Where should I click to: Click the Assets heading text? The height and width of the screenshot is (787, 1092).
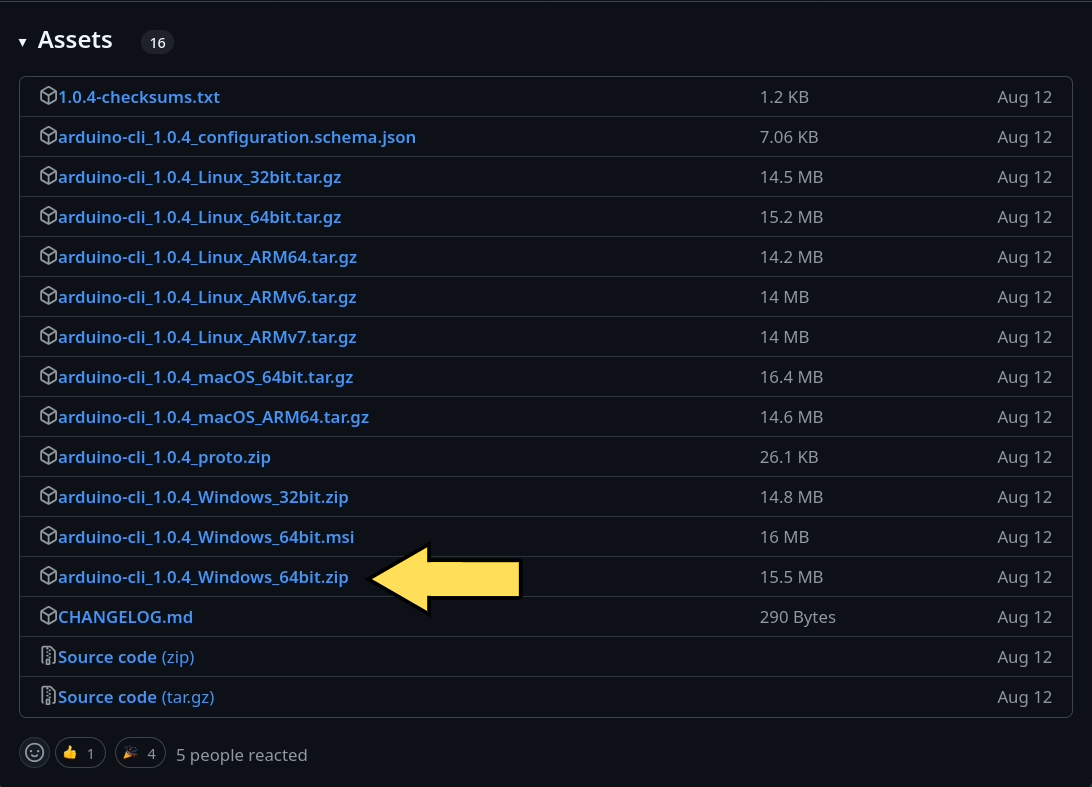click(x=75, y=40)
